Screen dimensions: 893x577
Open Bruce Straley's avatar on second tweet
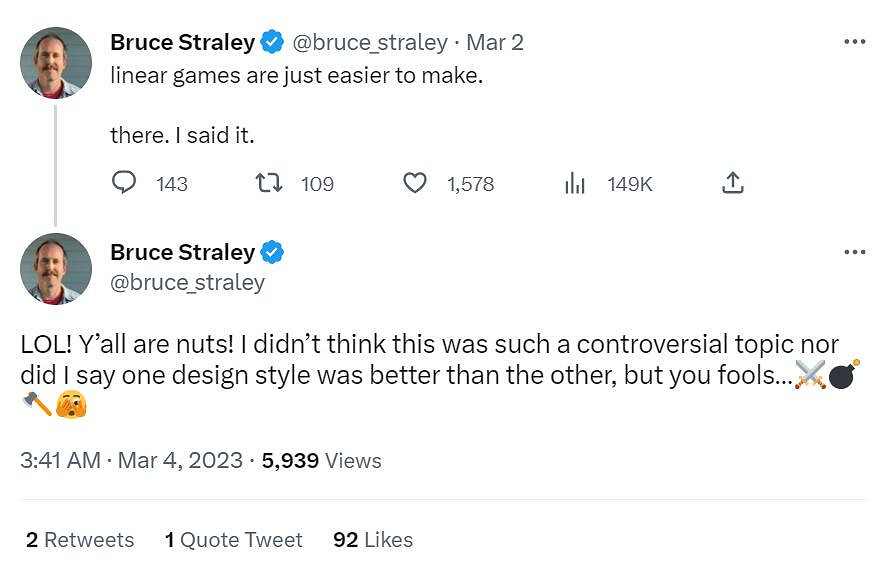pyautogui.click(x=56, y=268)
